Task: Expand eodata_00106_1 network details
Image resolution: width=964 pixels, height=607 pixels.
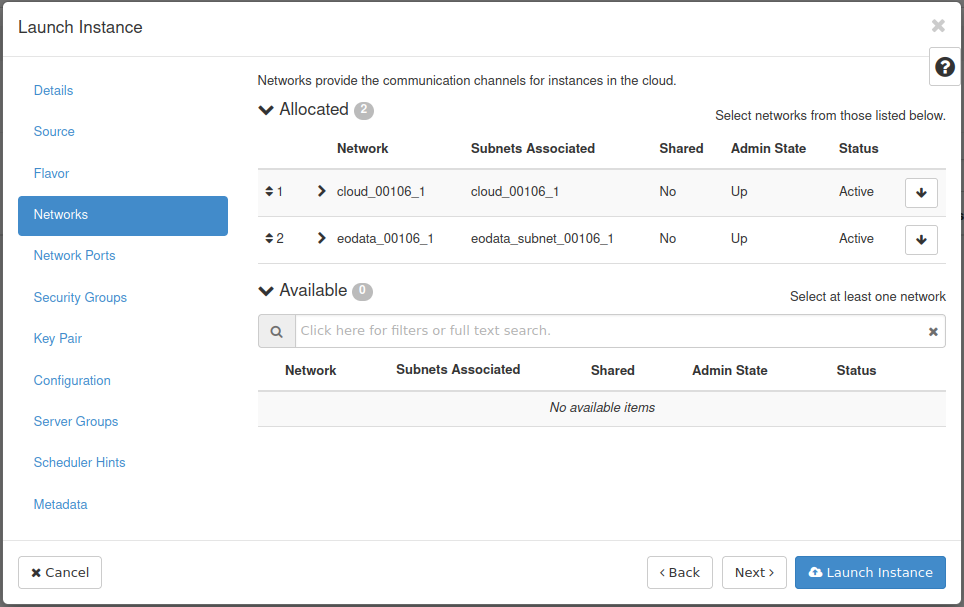Action: coord(321,238)
